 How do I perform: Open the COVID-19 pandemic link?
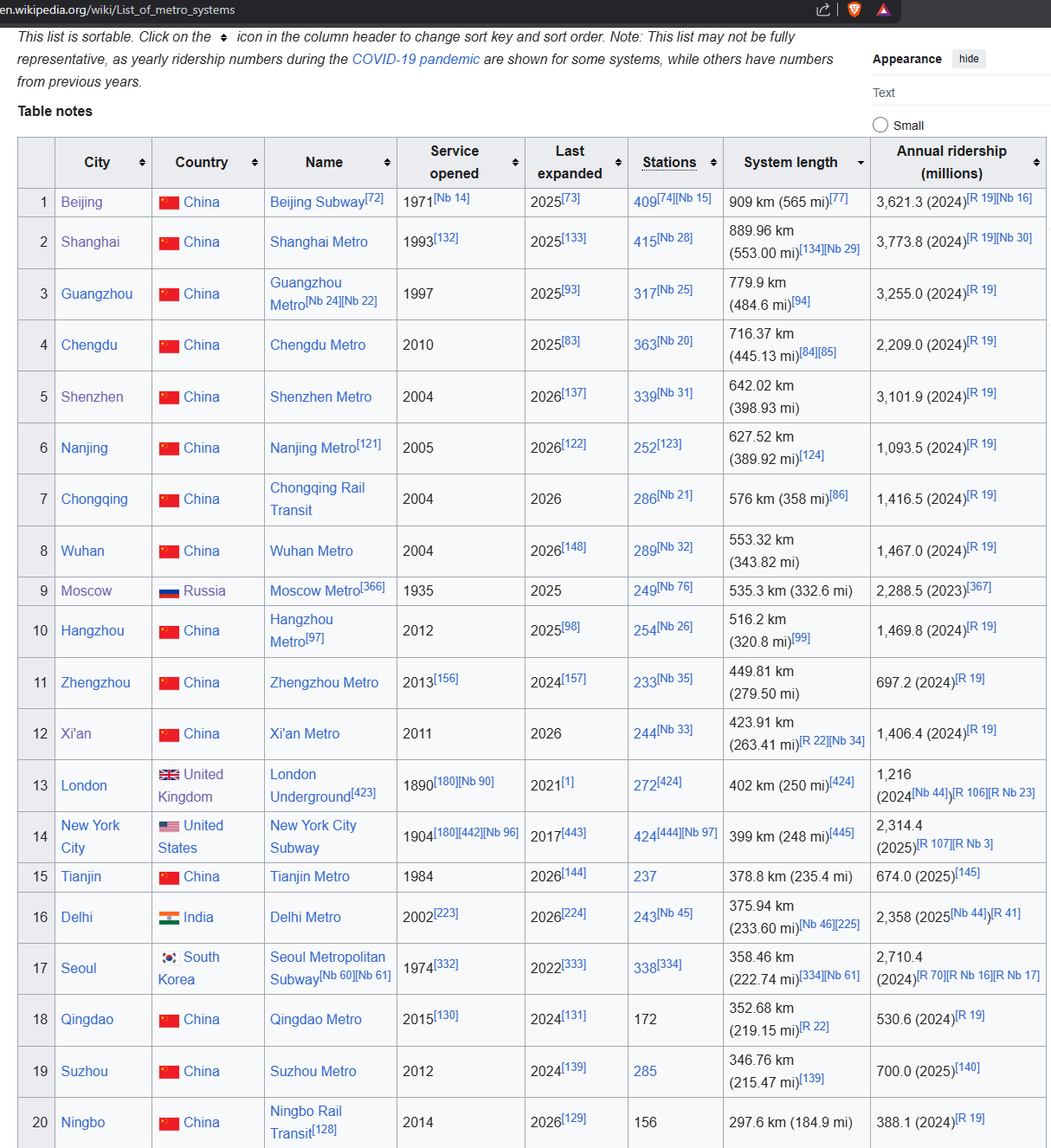click(416, 59)
